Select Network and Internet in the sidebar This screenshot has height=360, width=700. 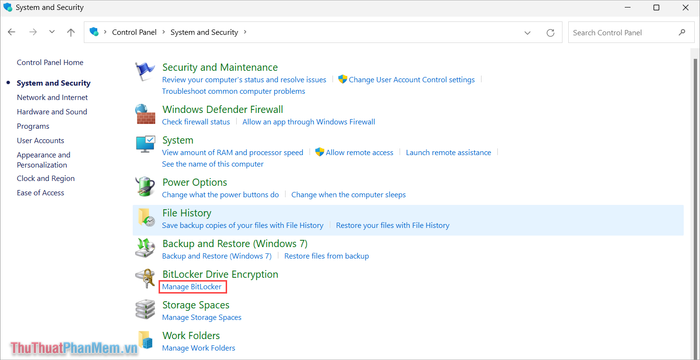pyautogui.click(x=52, y=97)
